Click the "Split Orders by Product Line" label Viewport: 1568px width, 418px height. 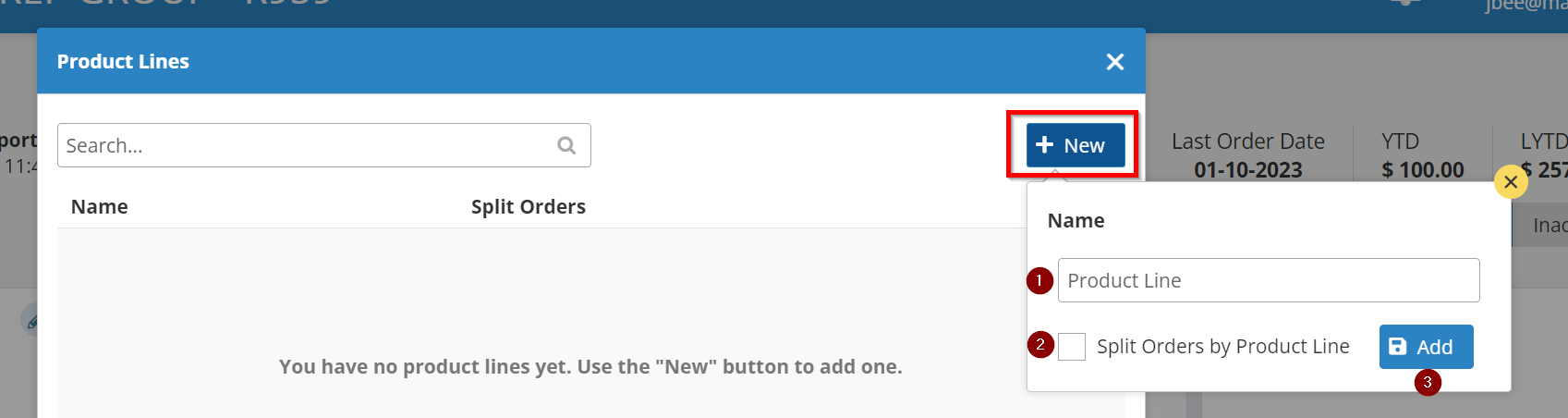tap(1222, 347)
